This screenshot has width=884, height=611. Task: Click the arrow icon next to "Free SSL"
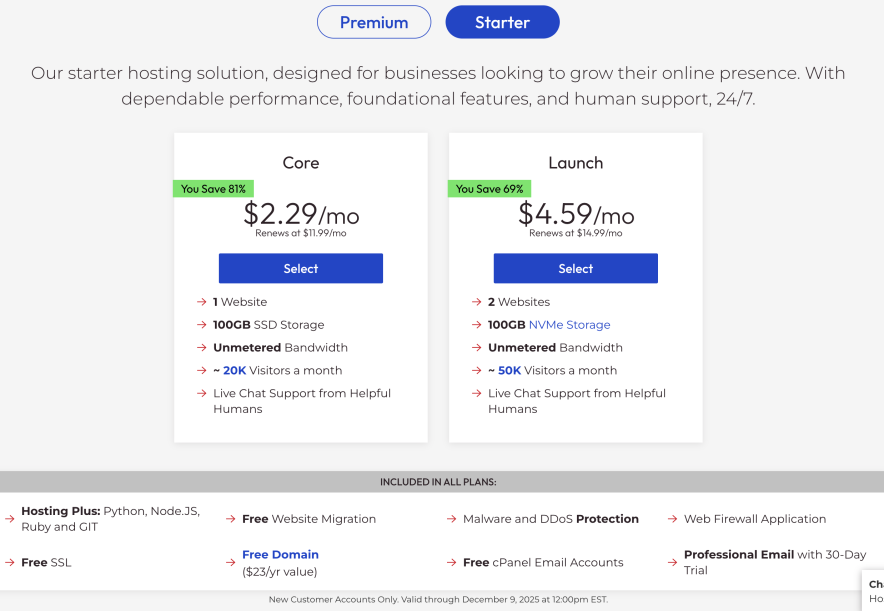tap(9, 562)
